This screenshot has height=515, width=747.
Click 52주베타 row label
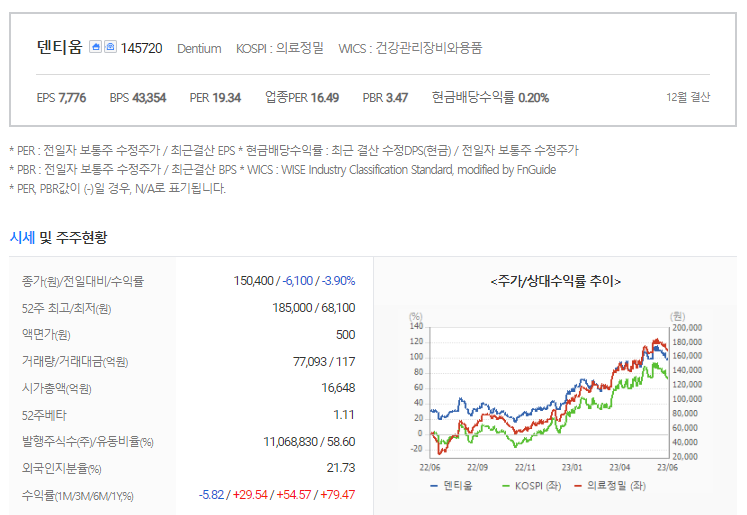click(44, 415)
